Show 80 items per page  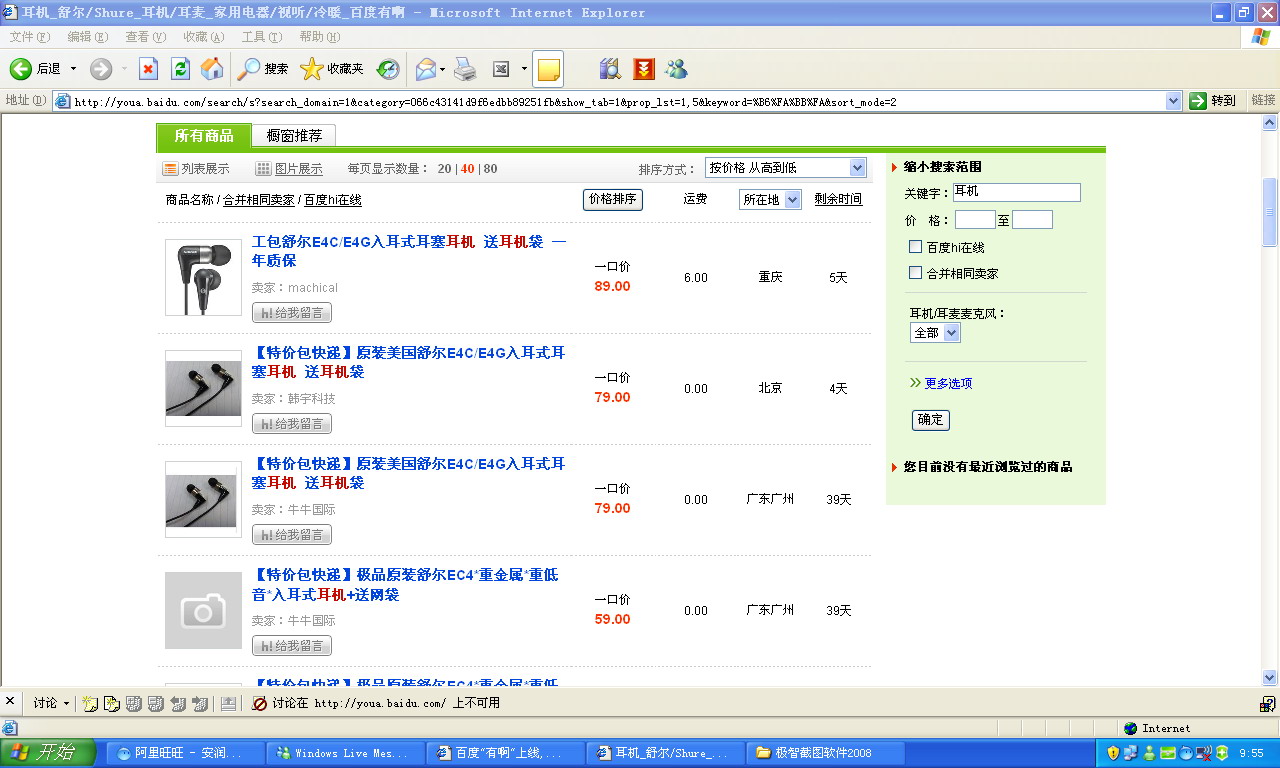click(x=490, y=169)
